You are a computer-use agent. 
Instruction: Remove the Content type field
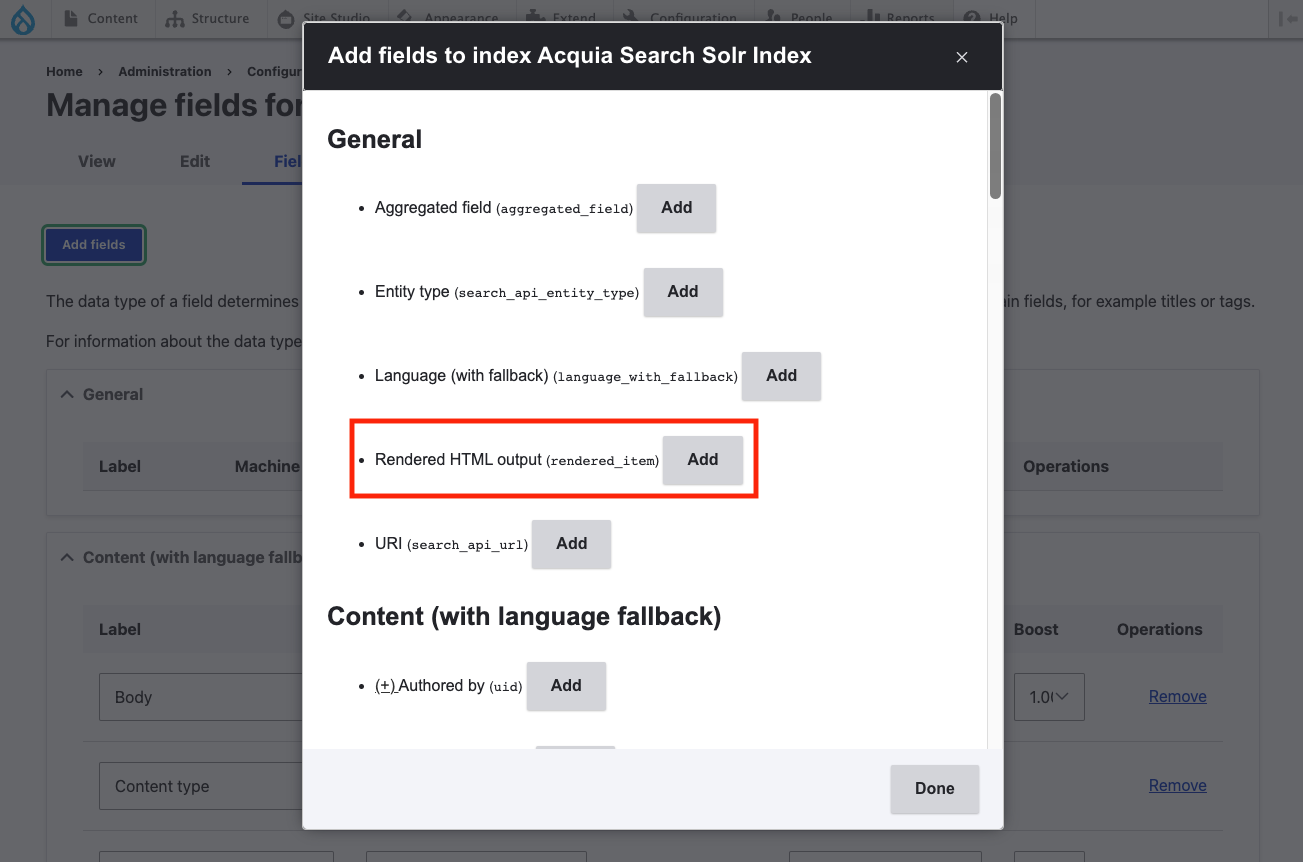click(x=1177, y=786)
